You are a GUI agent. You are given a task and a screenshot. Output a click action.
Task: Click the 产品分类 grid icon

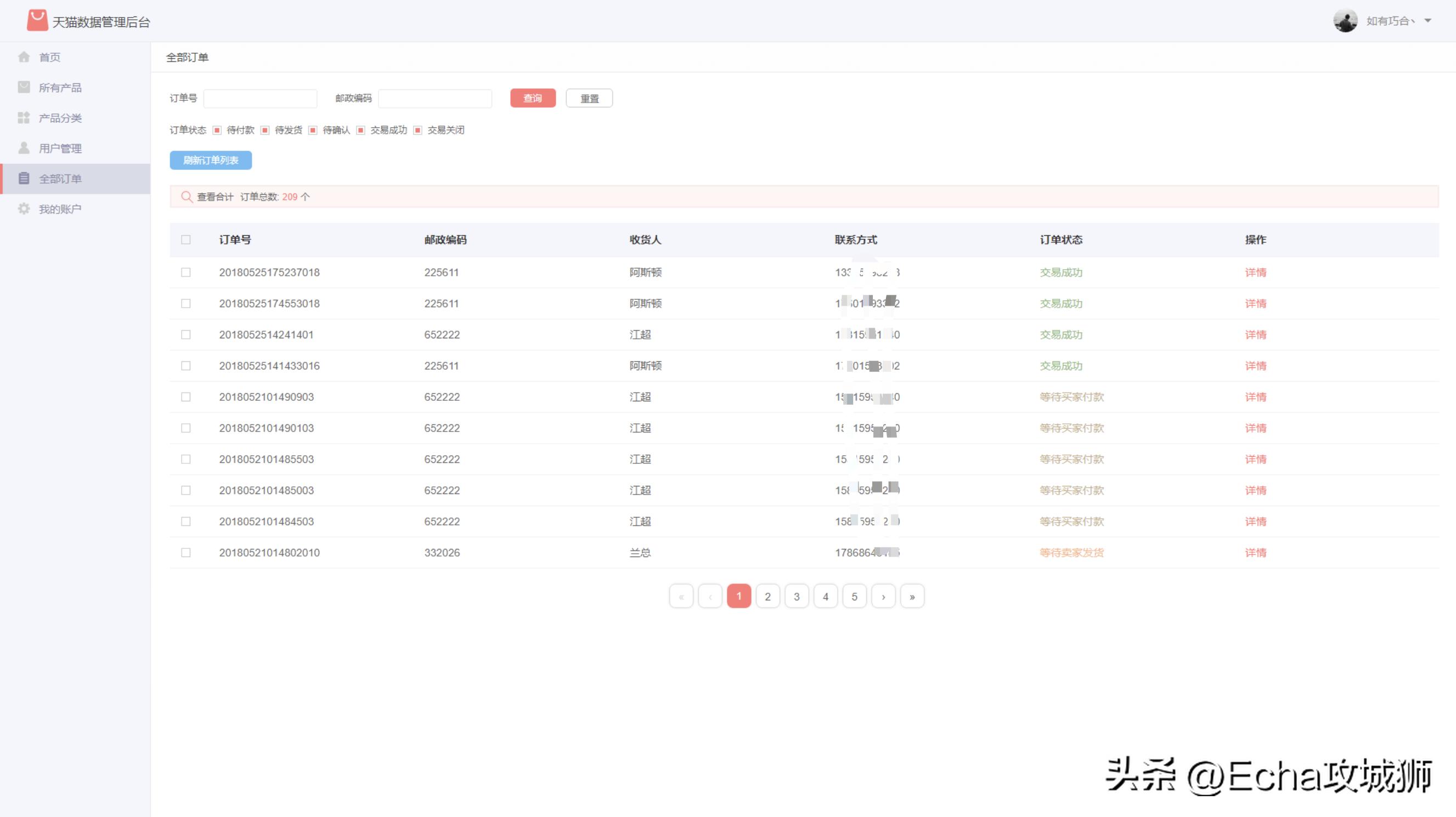pyautogui.click(x=24, y=117)
